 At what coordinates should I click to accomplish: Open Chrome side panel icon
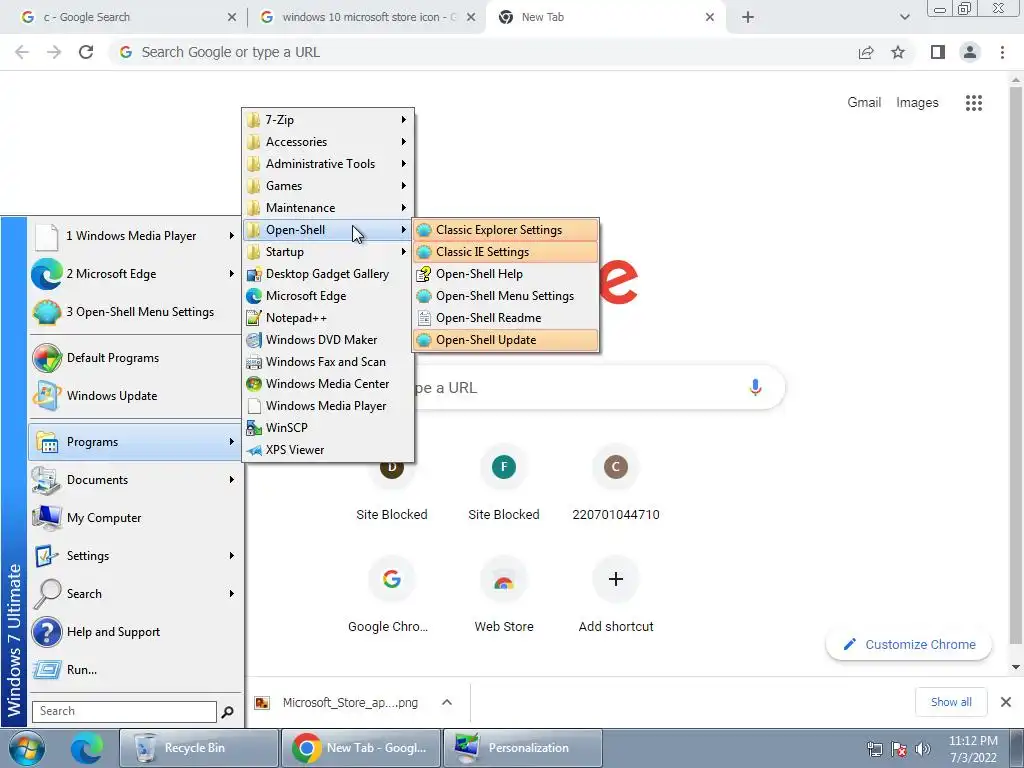coord(938,52)
